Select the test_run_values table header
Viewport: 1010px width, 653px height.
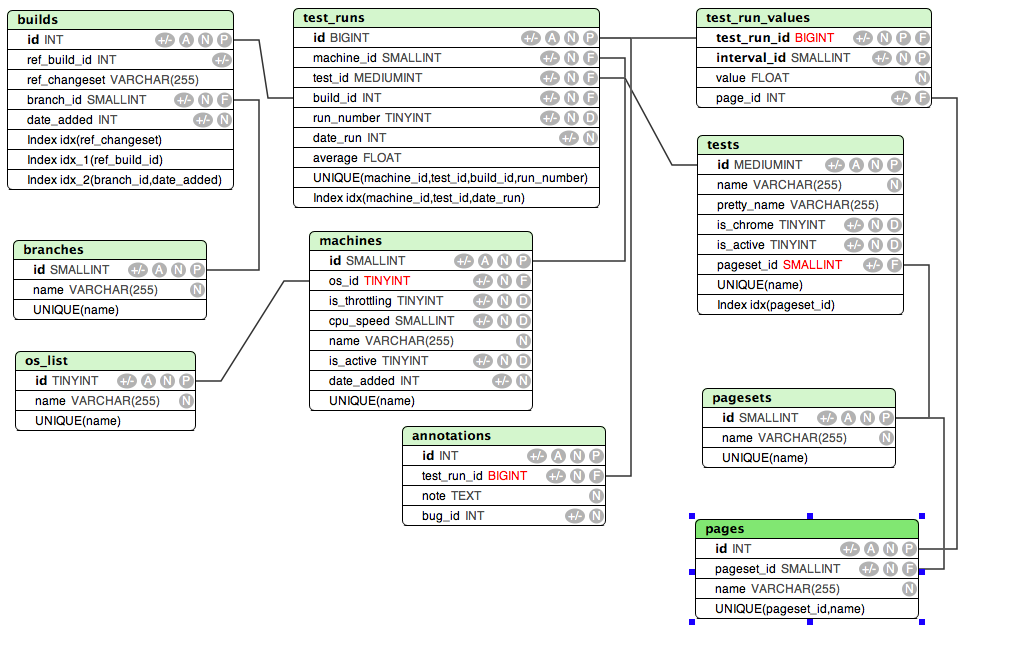coord(814,17)
